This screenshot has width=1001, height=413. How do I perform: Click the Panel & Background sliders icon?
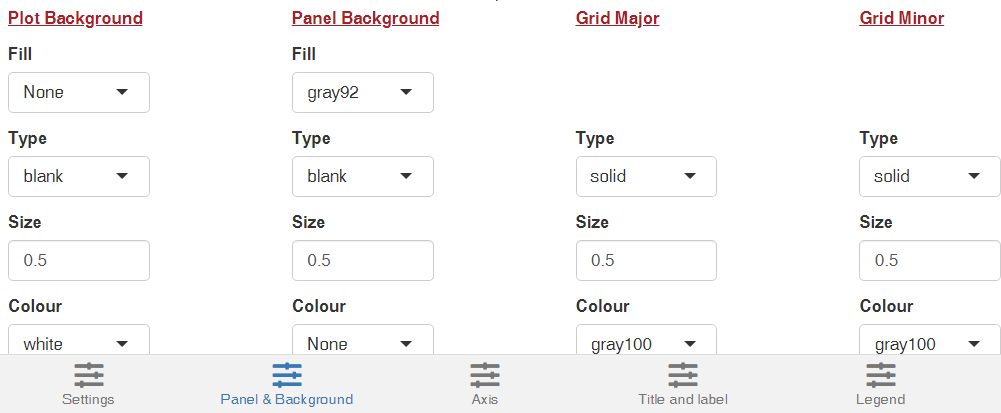[287, 375]
